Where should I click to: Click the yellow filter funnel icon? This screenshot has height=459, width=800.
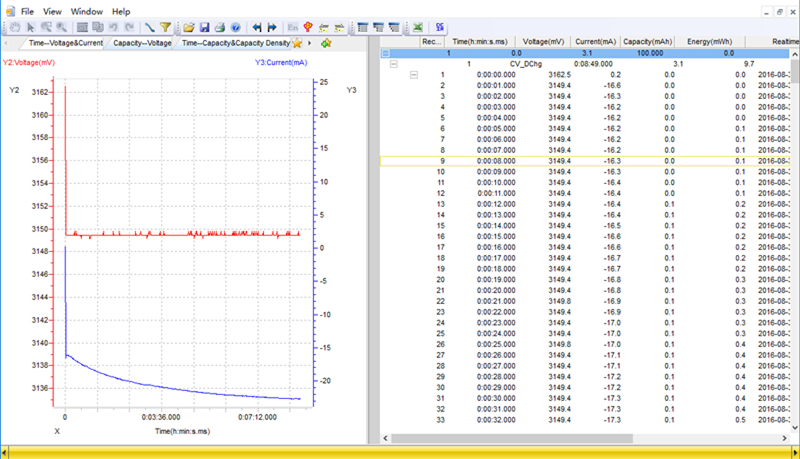coord(165,27)
